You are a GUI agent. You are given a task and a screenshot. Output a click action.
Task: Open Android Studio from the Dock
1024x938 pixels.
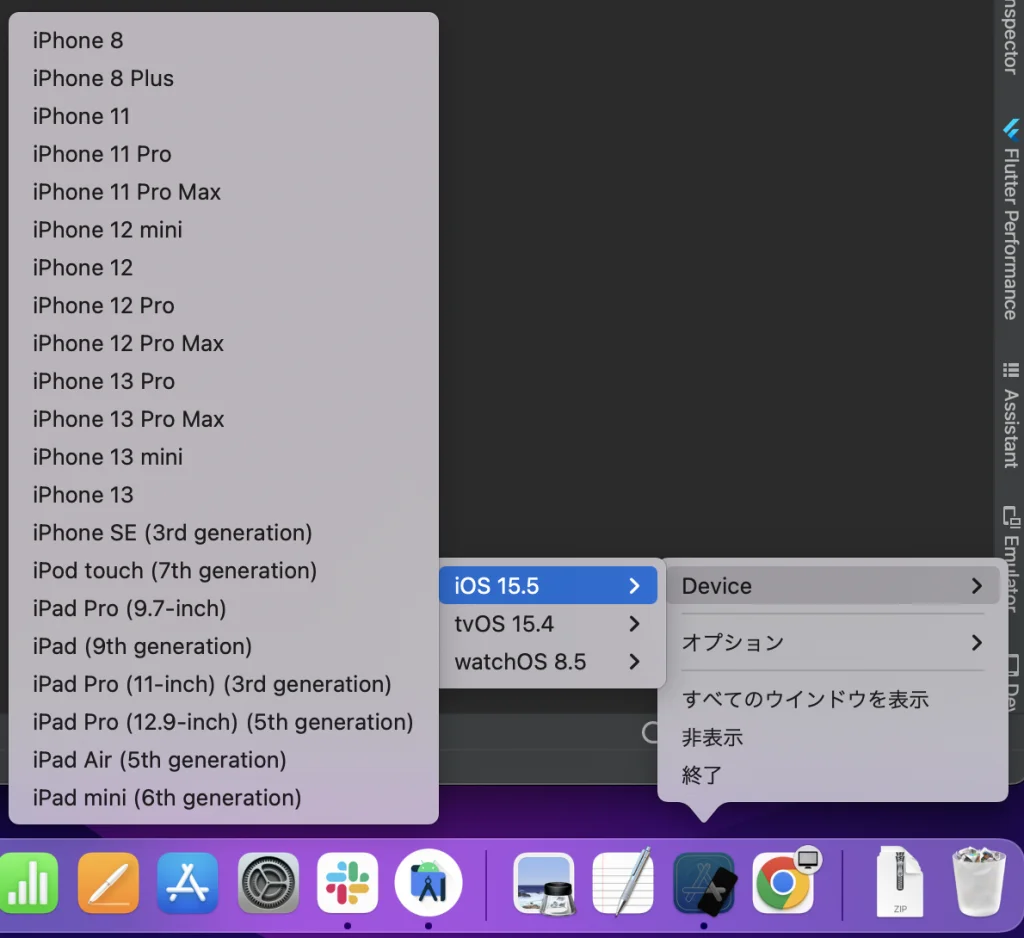point(428,882)
